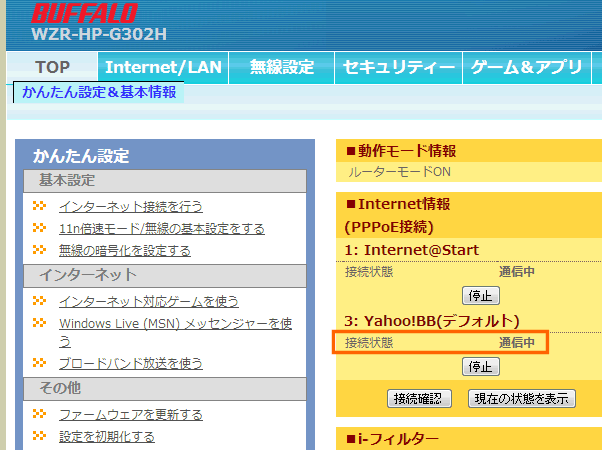Click the highlighted Yahoo!BB 接続状態 row

tap(441, 343)
